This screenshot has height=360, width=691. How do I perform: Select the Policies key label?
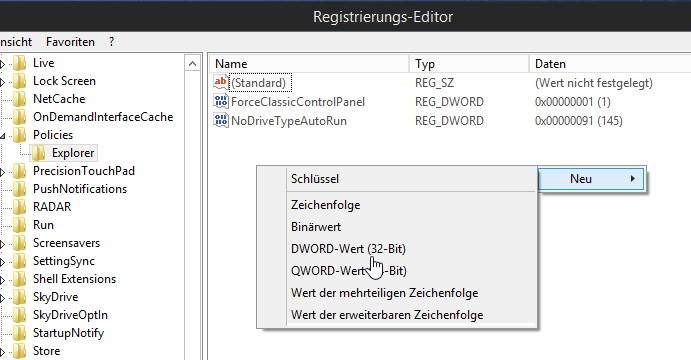(53, 135)
